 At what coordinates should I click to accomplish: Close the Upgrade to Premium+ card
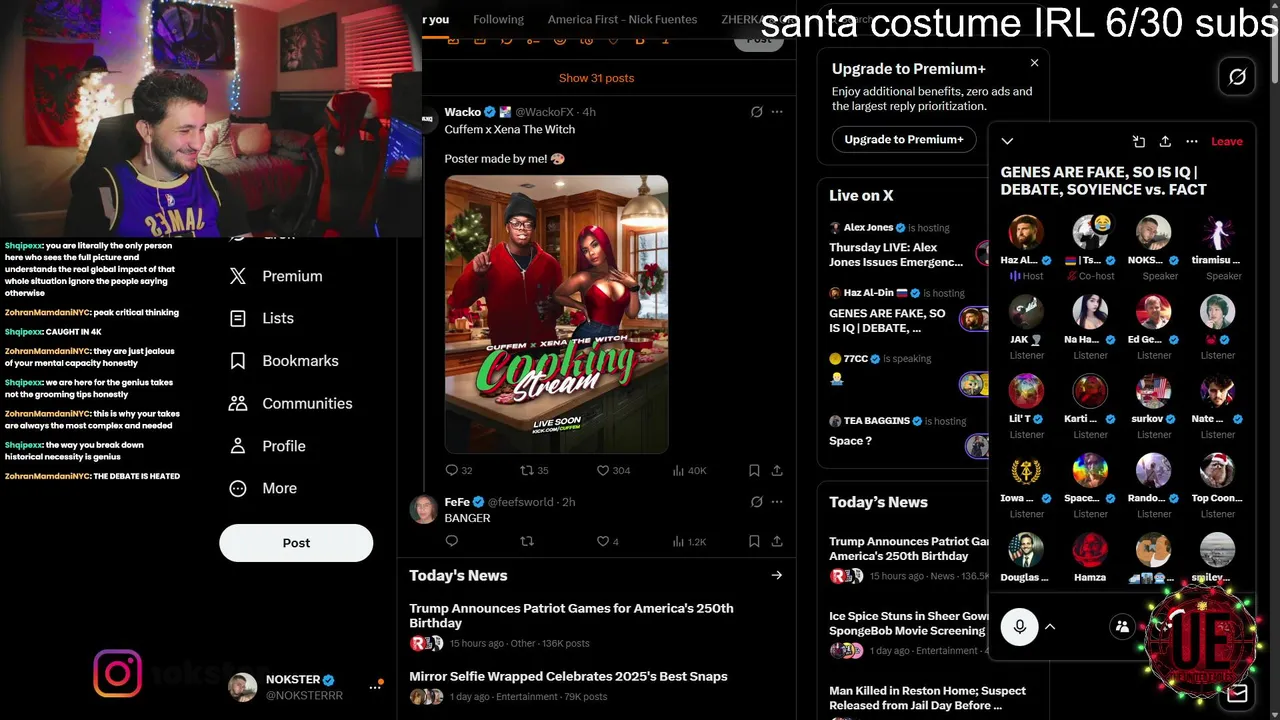[x=1034, y=63]
